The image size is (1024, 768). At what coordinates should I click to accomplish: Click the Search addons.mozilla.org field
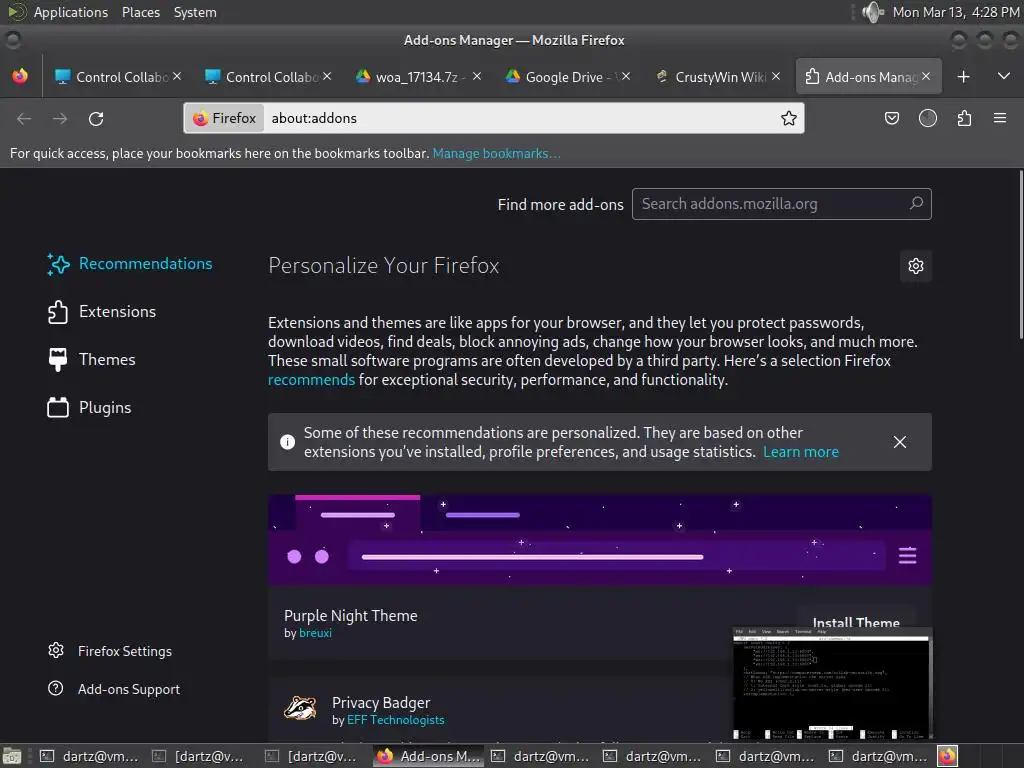tap(781, 204)
